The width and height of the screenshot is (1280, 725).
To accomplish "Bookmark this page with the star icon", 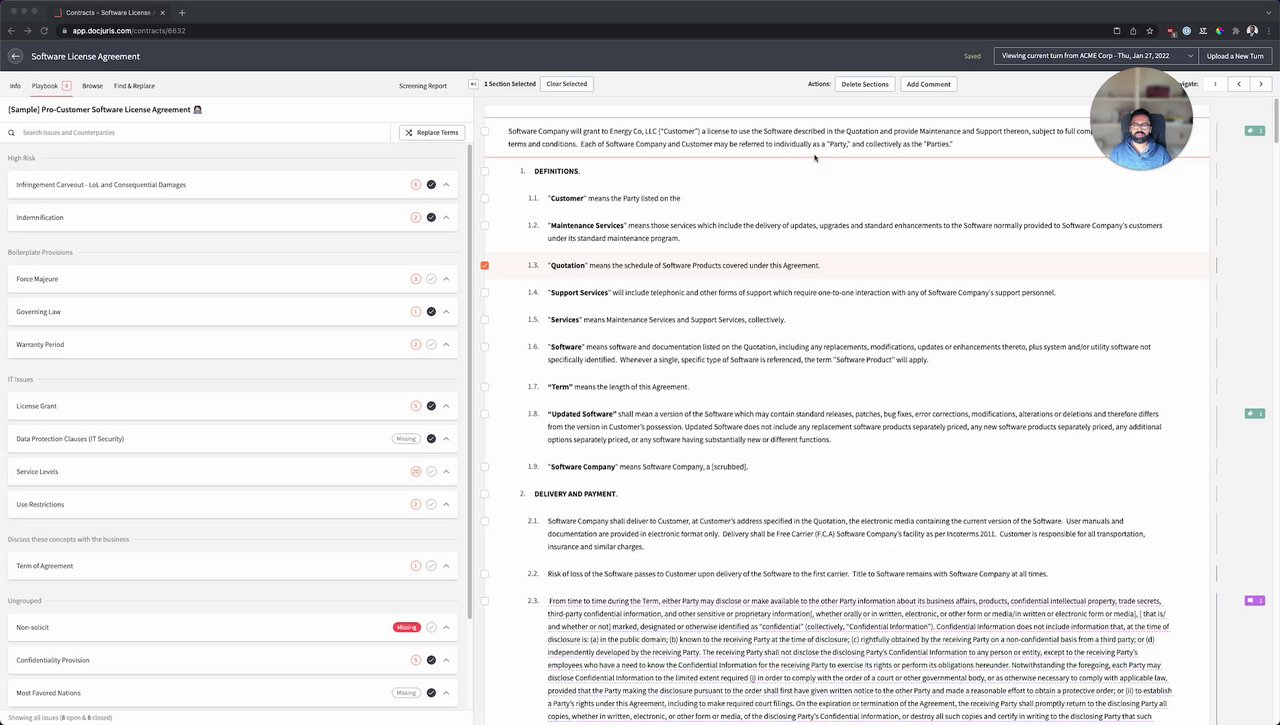I will [x=1150, y=31].
